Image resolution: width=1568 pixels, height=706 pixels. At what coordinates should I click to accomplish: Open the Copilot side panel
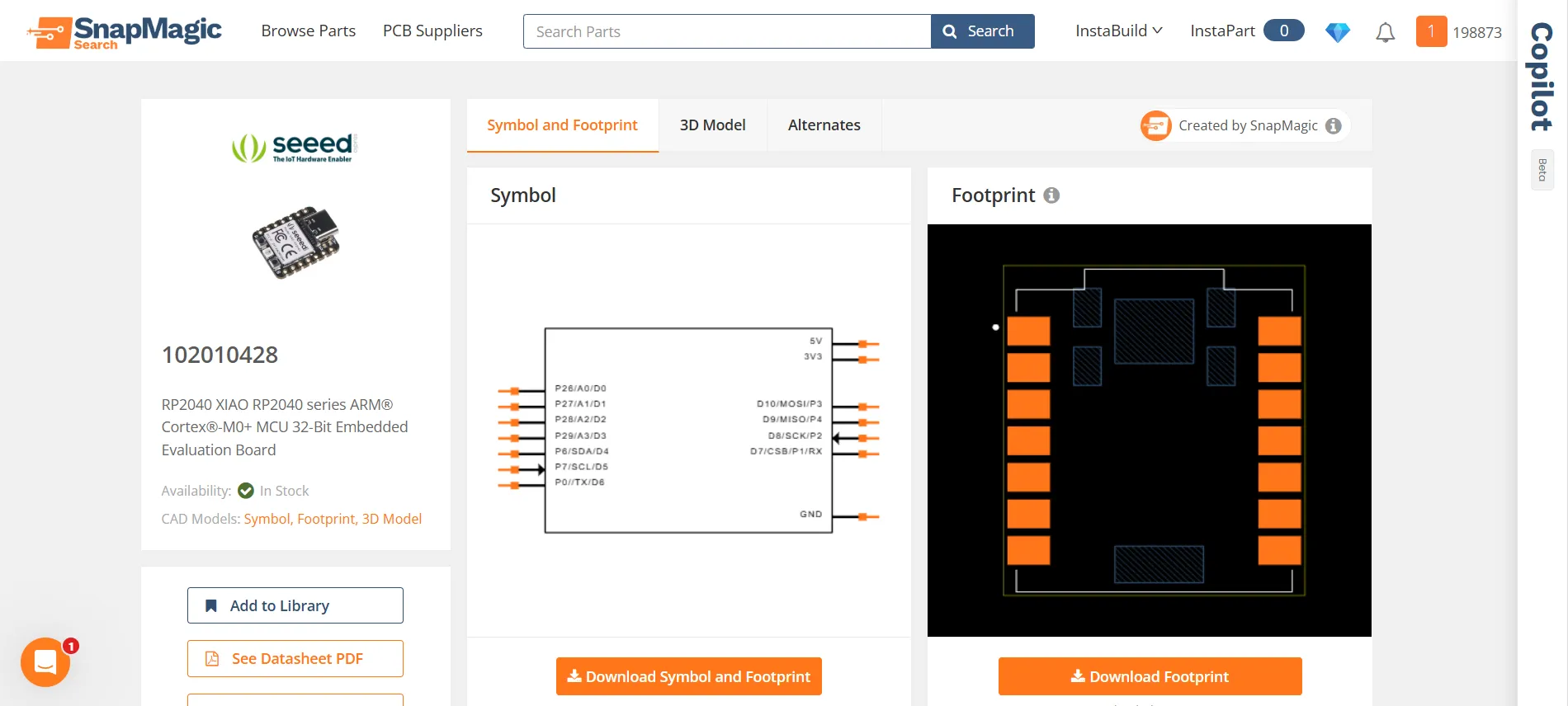[x=1542, y=77]
